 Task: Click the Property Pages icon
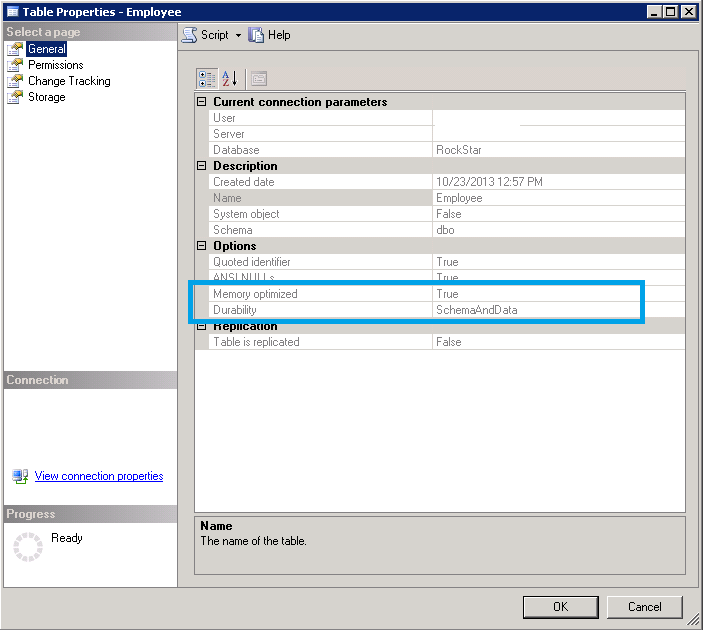coord(258,79)
